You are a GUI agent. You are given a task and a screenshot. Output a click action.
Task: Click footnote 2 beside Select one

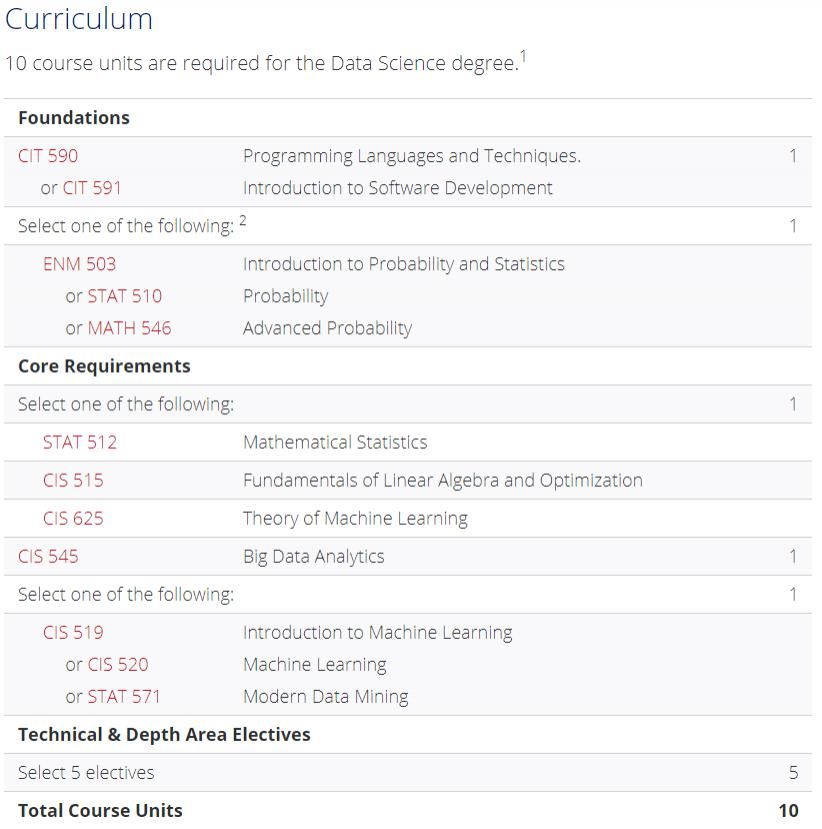[243, 220]
